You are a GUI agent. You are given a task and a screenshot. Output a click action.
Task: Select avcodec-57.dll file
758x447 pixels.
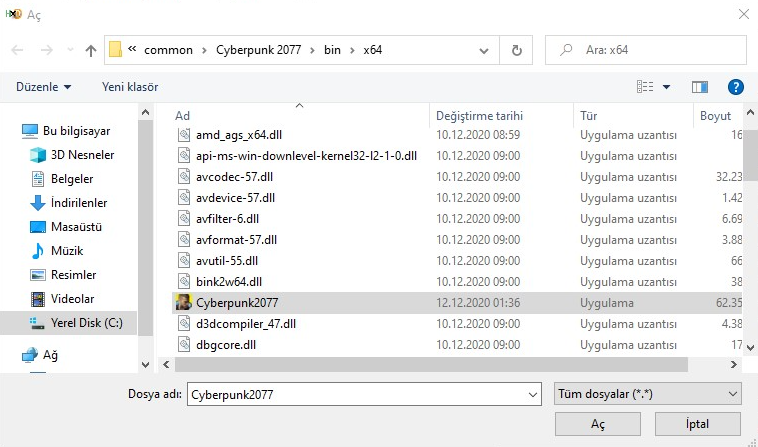234,177
